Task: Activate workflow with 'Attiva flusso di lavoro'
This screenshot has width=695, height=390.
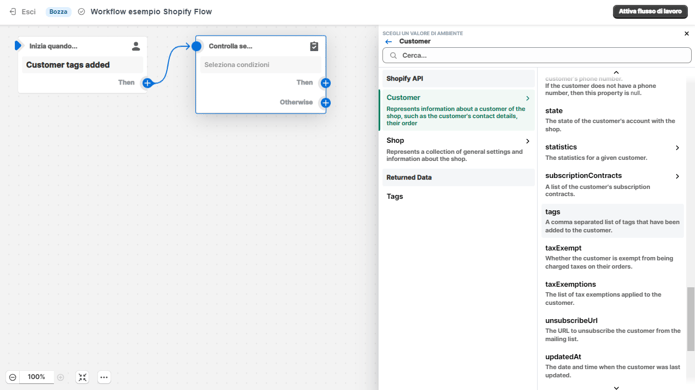Action: pos(650,12)
